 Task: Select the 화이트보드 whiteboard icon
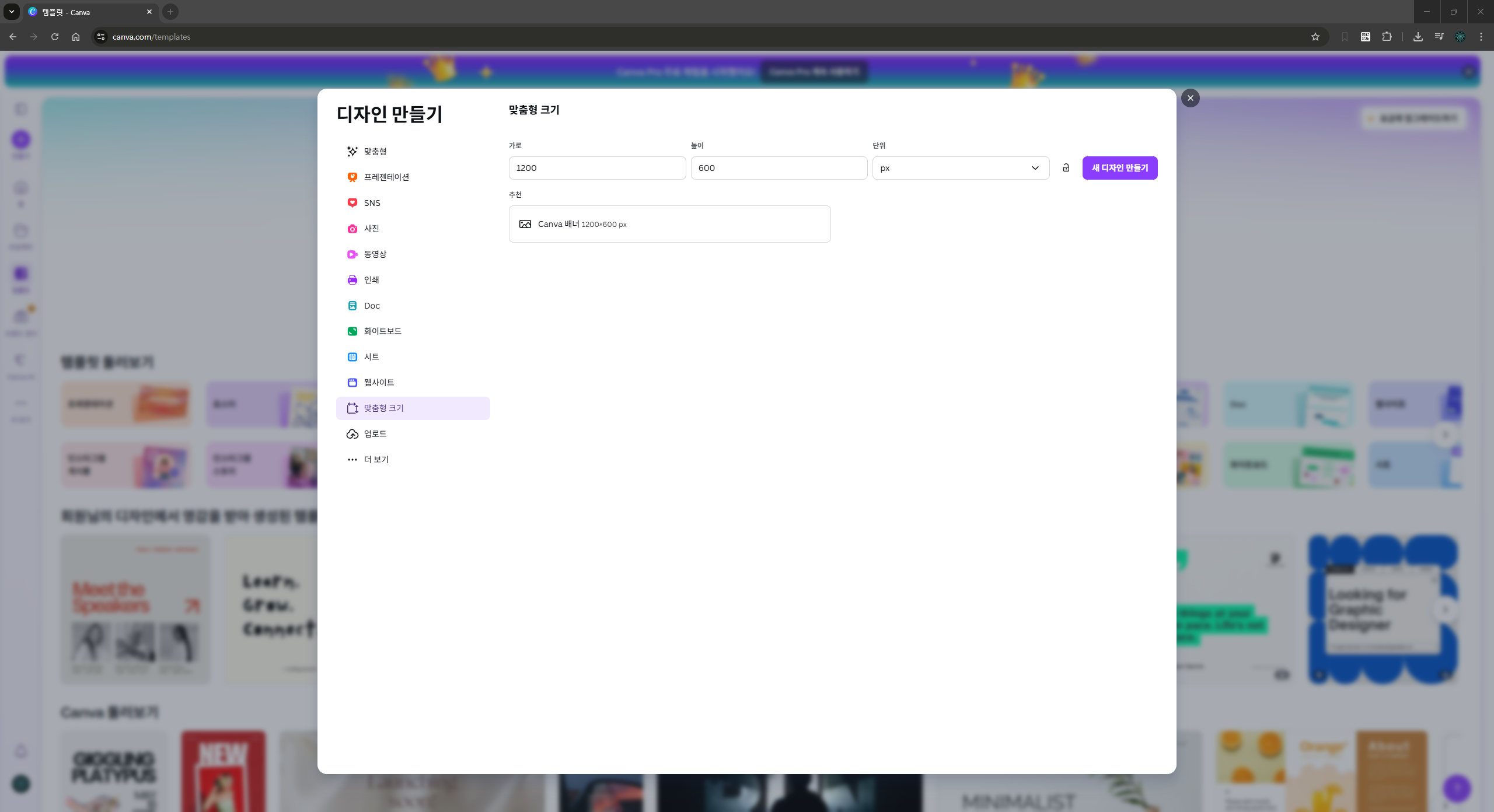click(x=352, y=331)
